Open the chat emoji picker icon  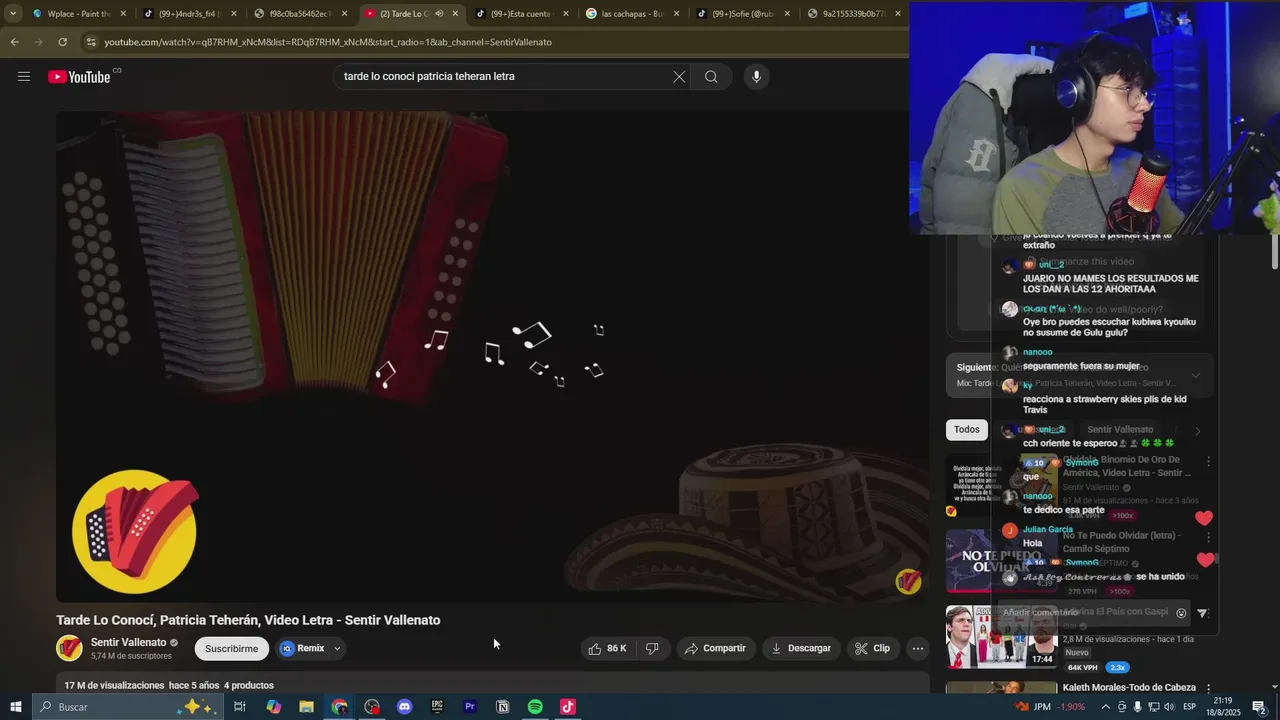1181,613
